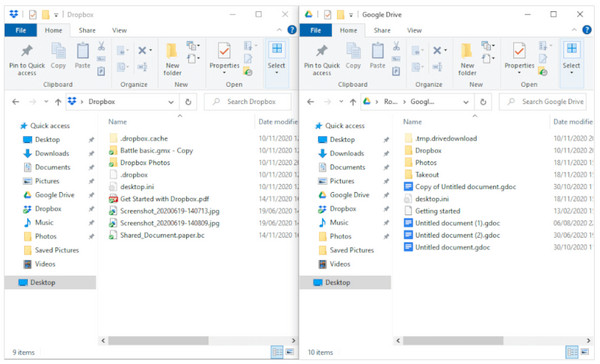The height and width of the screenshot is (364, 600).
Task: Click help question mark in Dropbox window
Action: tap(292, 30)
